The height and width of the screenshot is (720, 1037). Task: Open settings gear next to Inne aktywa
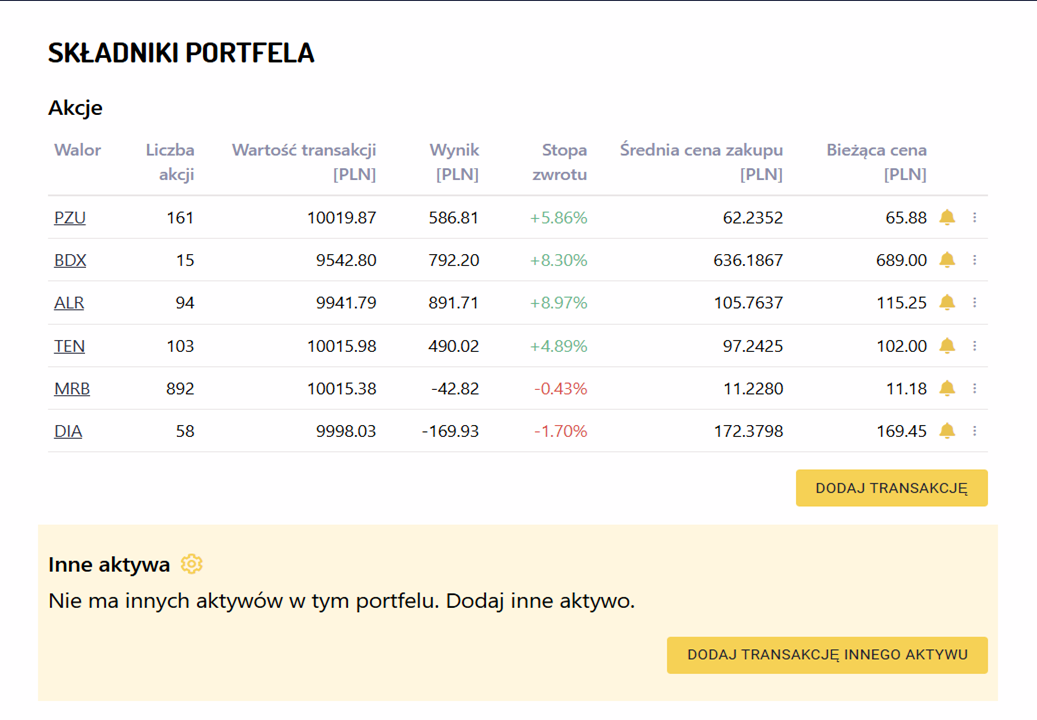pyautogui.click(x=192, y=564)
